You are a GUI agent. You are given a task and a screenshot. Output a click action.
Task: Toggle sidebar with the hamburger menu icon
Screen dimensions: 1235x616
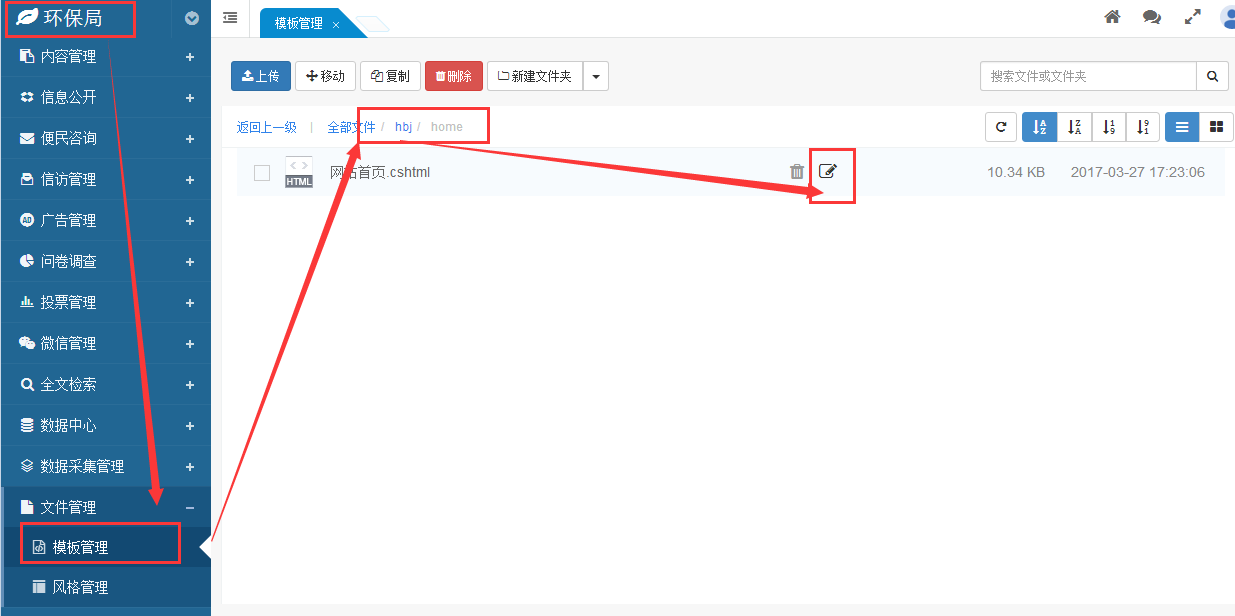click(230, 17)
